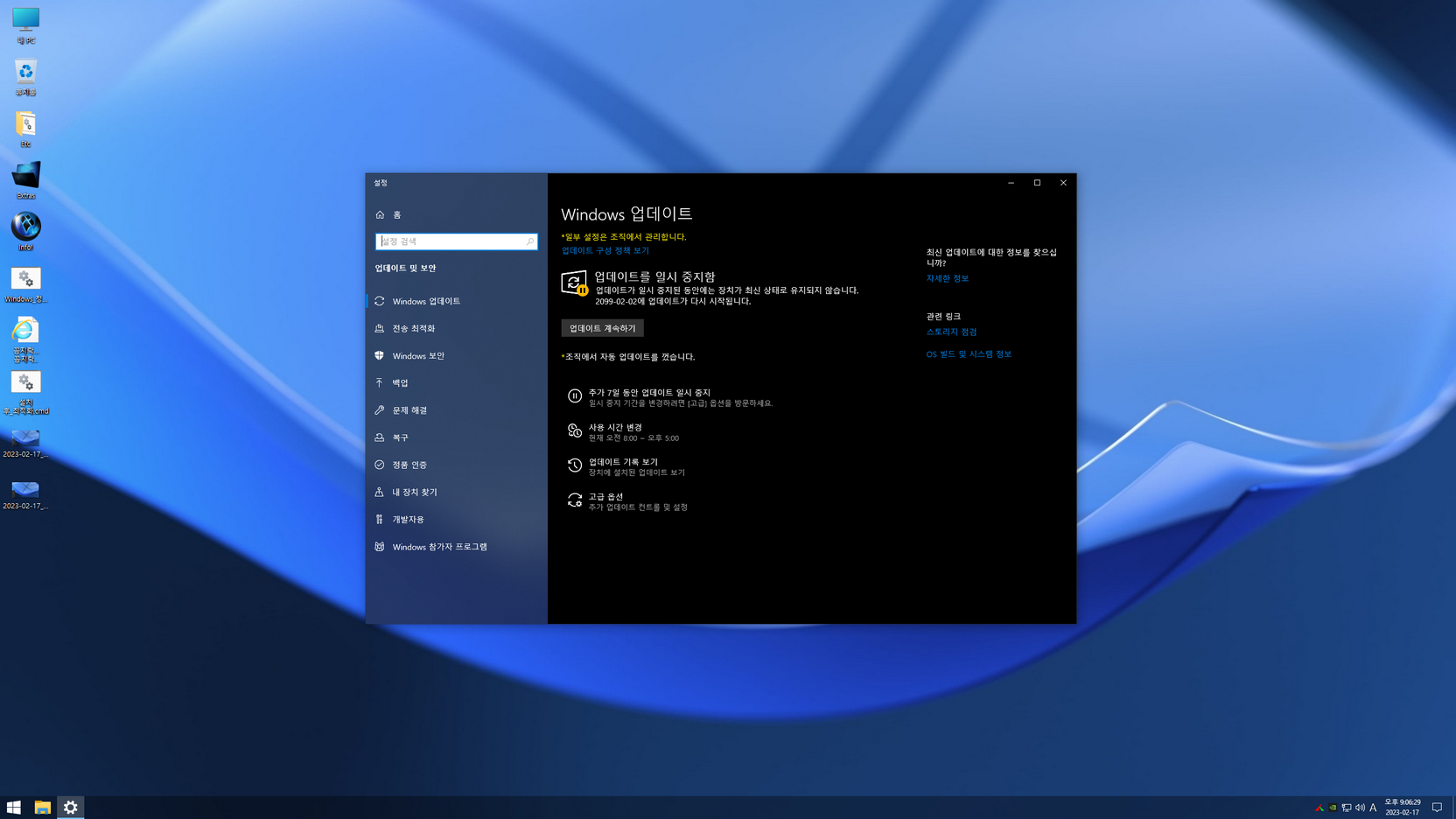Click the magnifier icon in settings search
Viewport: 1456px width, 819px height.
click(x=529, y=241)
